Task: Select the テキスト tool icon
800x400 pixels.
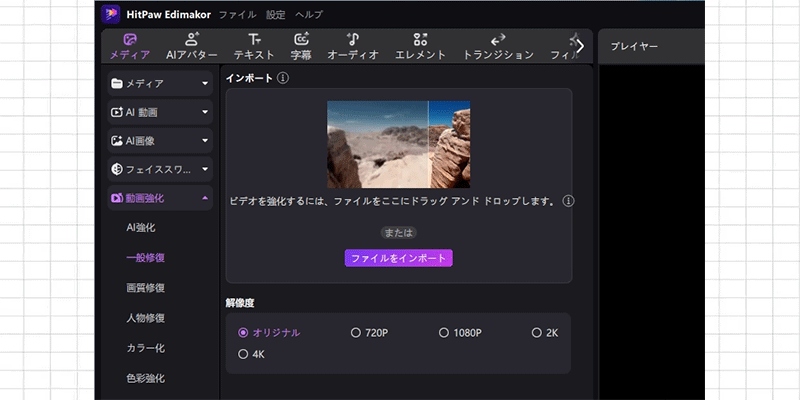Action: click(254, 39)
